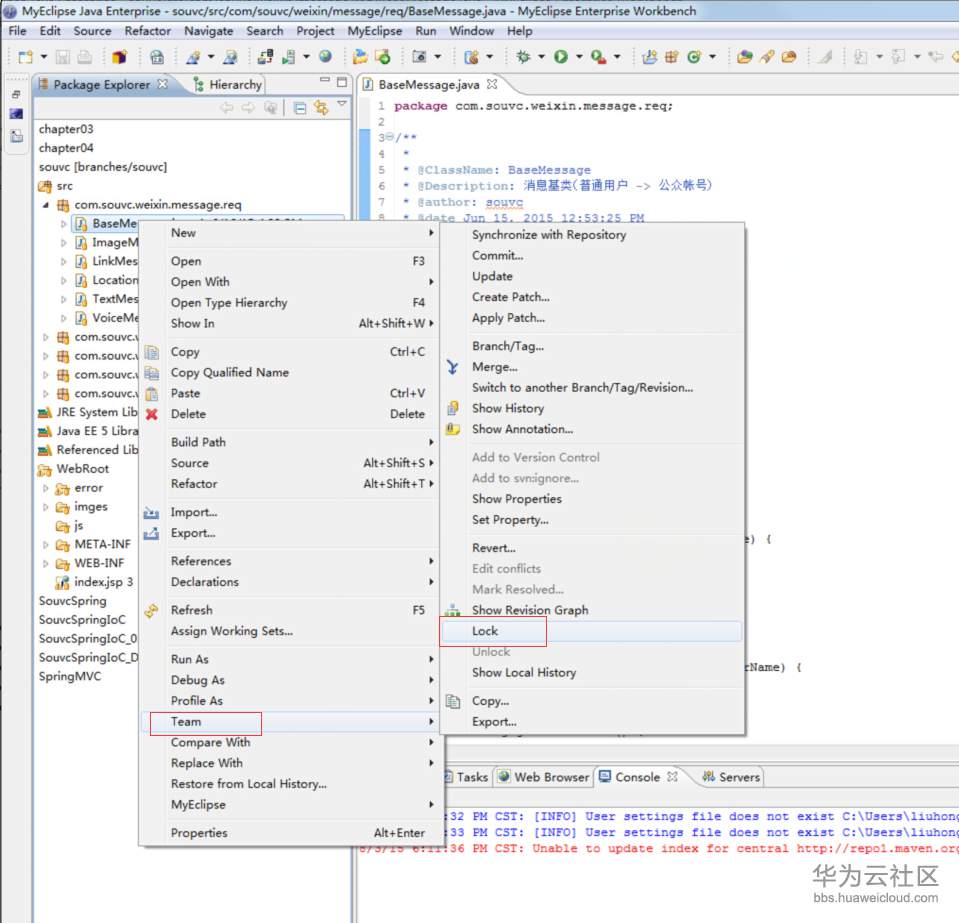Screen dimensions: 959x923
Task: Click the New Java Class toolbar icon
Action: click(x=693, y=57)
